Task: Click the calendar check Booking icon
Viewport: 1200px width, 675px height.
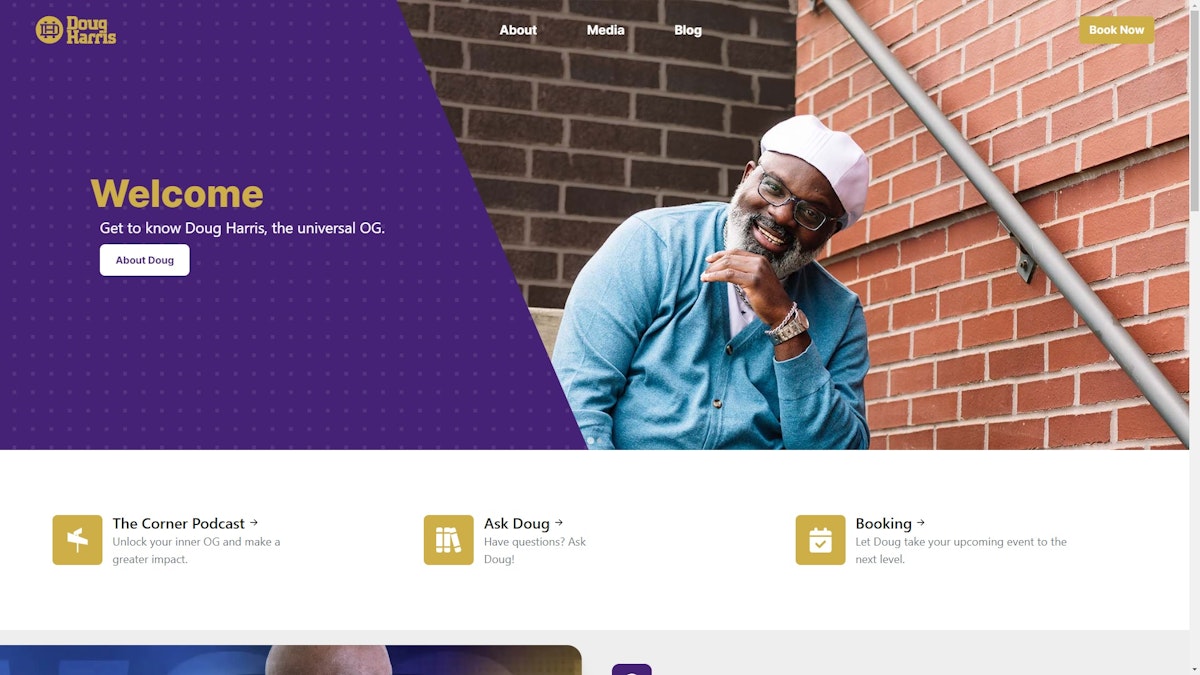Action: pyautogui.click(x=820, y=540)
